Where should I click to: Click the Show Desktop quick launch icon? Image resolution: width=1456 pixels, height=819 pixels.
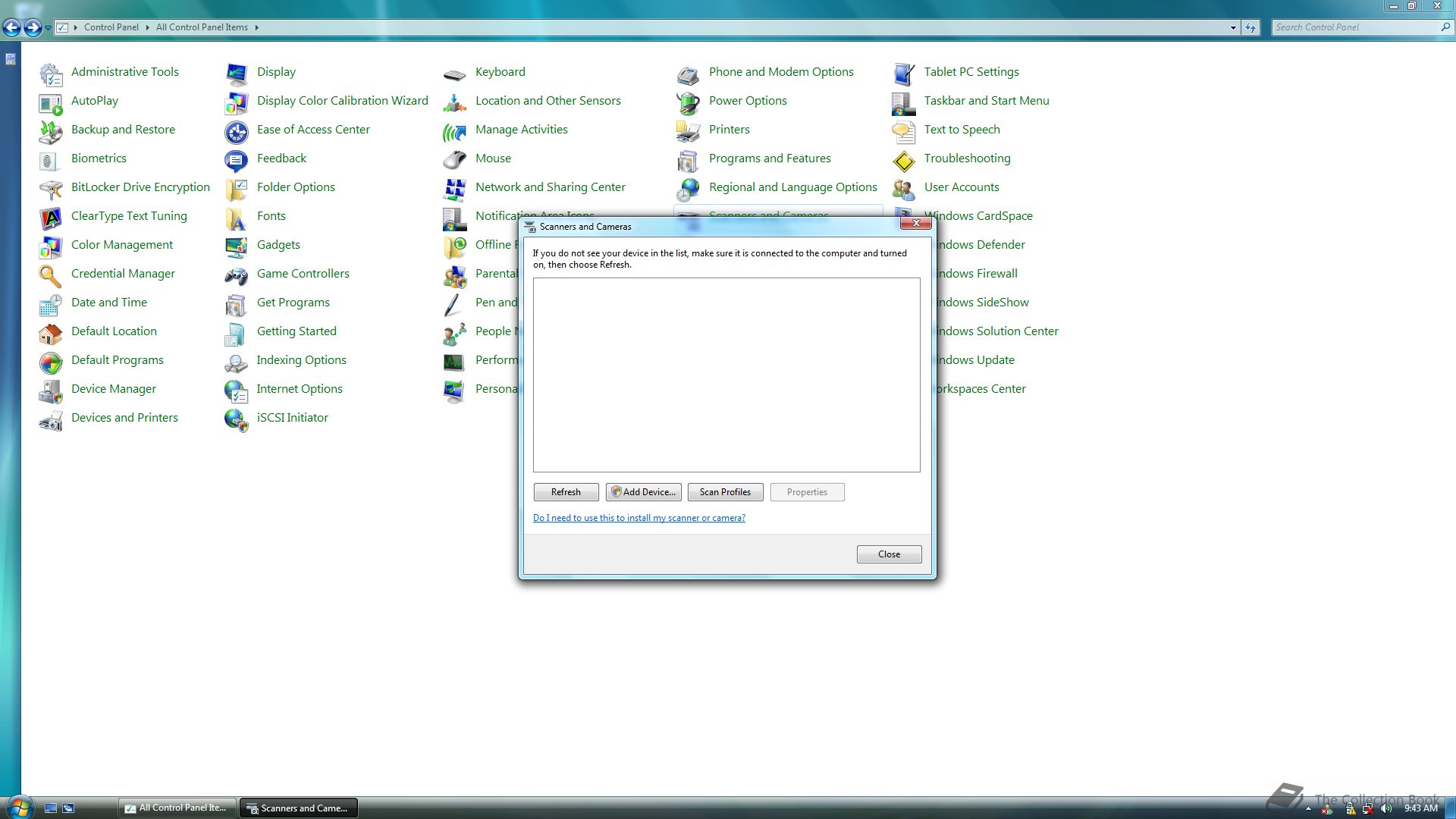[x=51, y=808]
